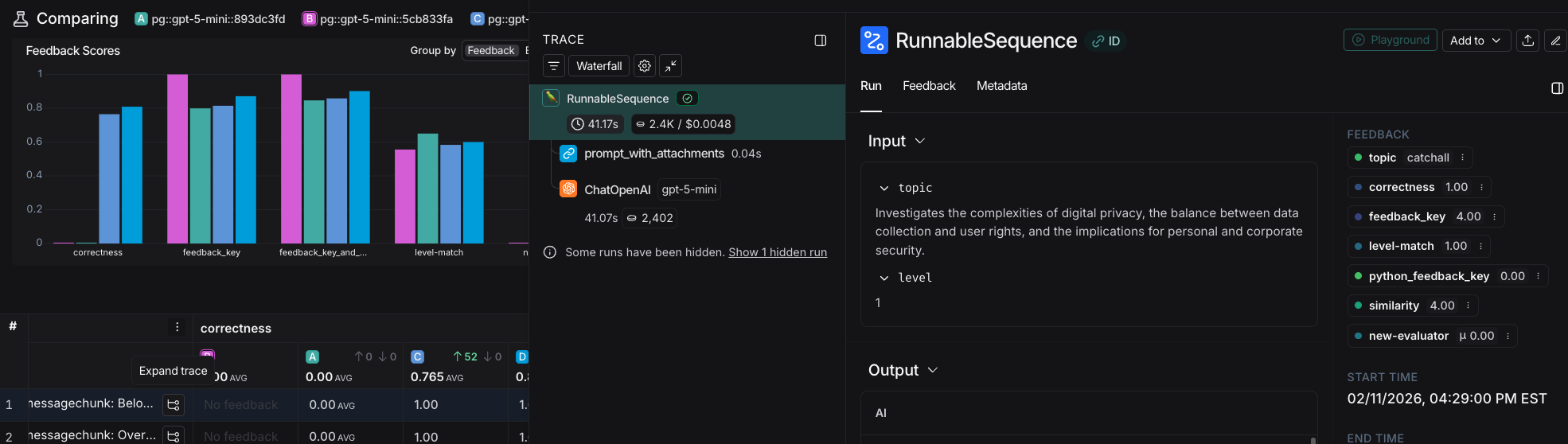Screen dimensions: 1568x444
Task: Click the pencil edit icon
Action: (1556, 41)
